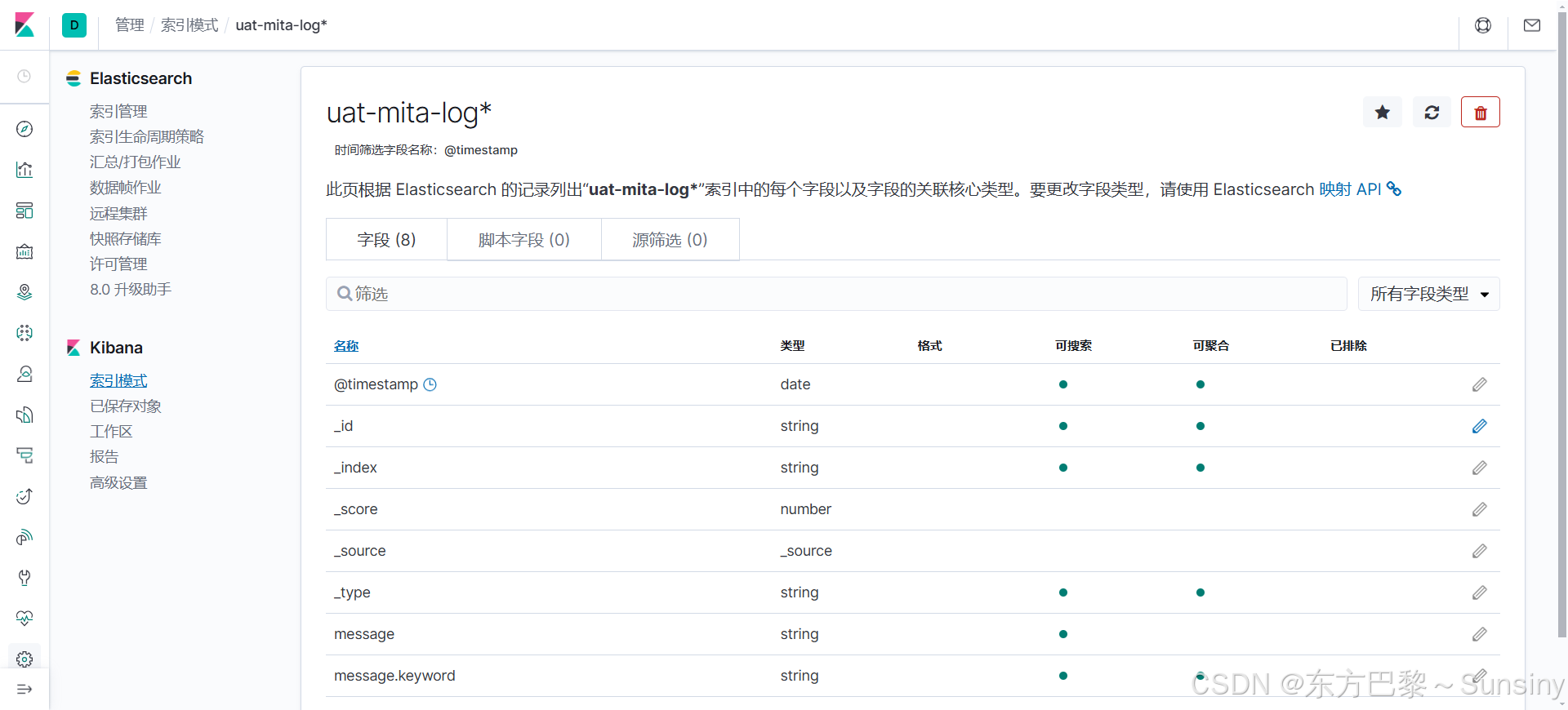Open the Infrastructure icon in sidebar

pyautogui.click(x=24, y=374)
